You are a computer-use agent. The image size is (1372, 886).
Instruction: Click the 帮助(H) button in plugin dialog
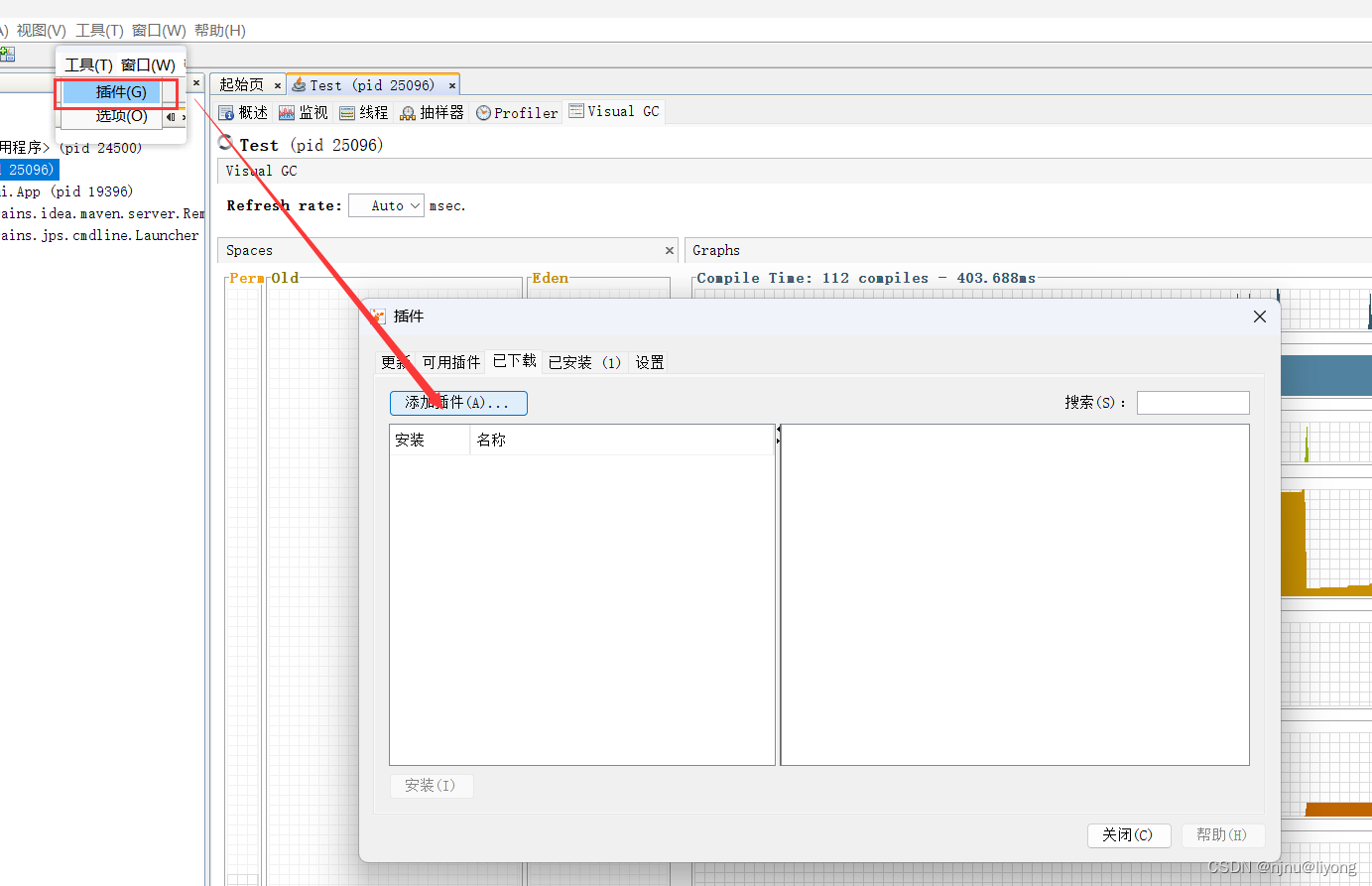click(x=1222, y=835)
